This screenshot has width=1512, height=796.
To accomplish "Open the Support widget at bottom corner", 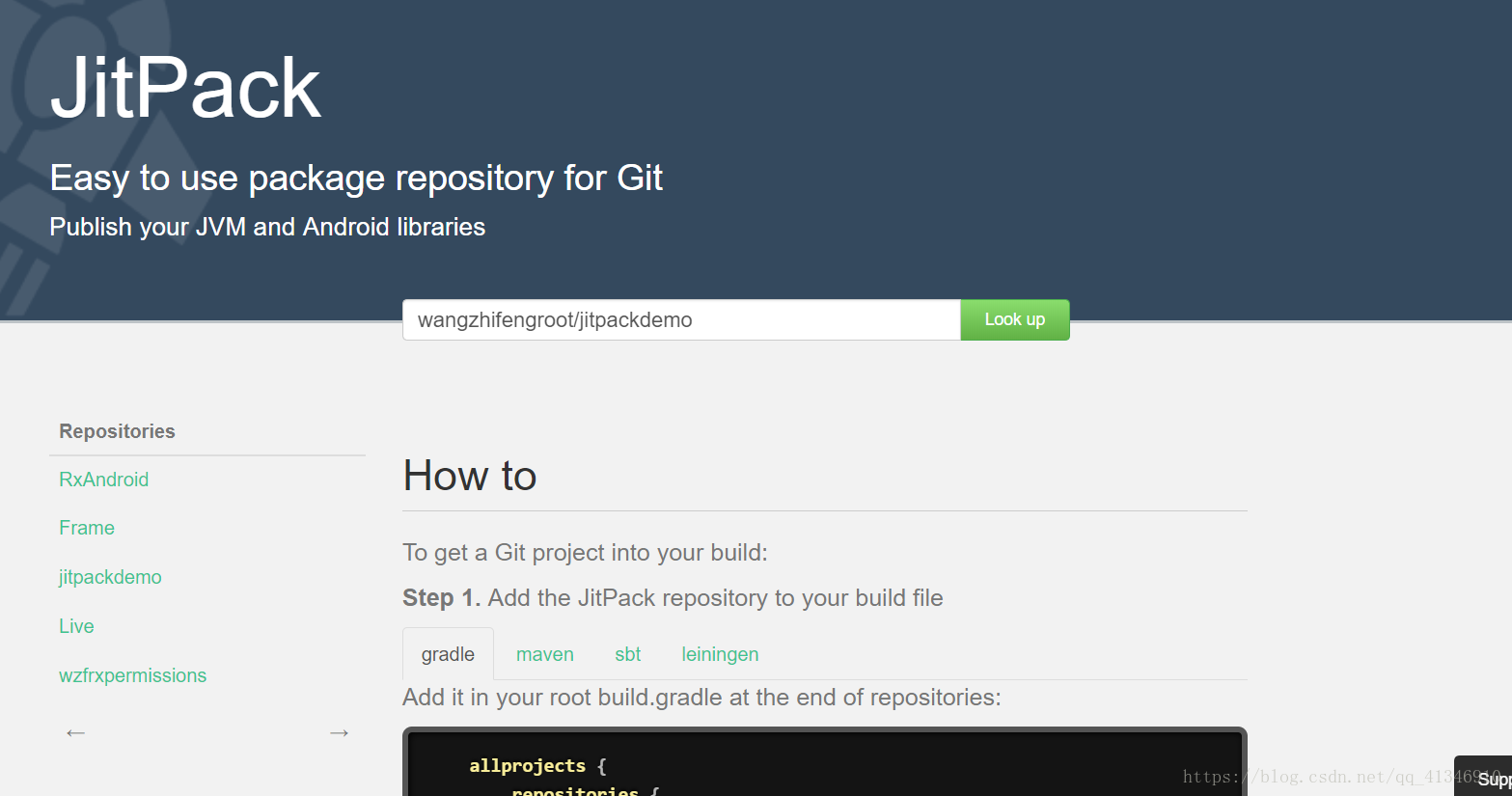I will tap(1484, 777).
